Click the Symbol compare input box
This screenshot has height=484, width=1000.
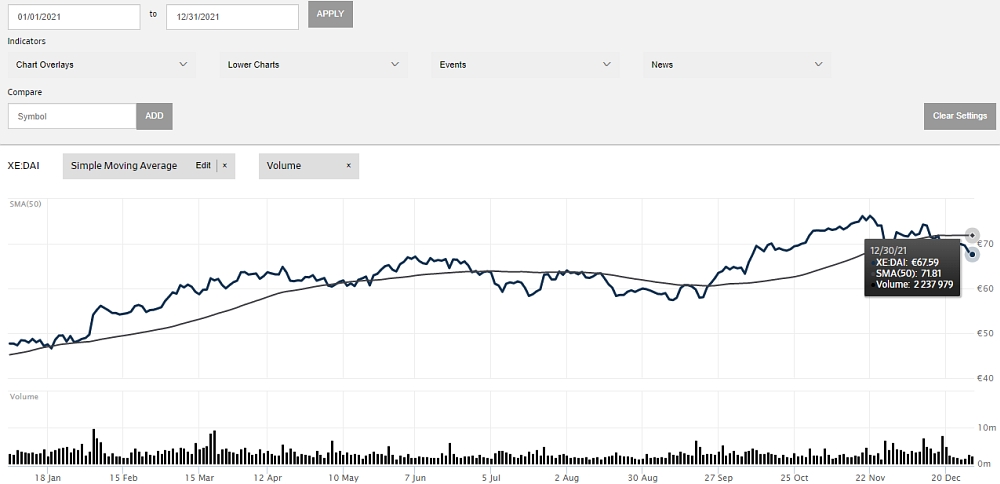[x=72, y=116]
